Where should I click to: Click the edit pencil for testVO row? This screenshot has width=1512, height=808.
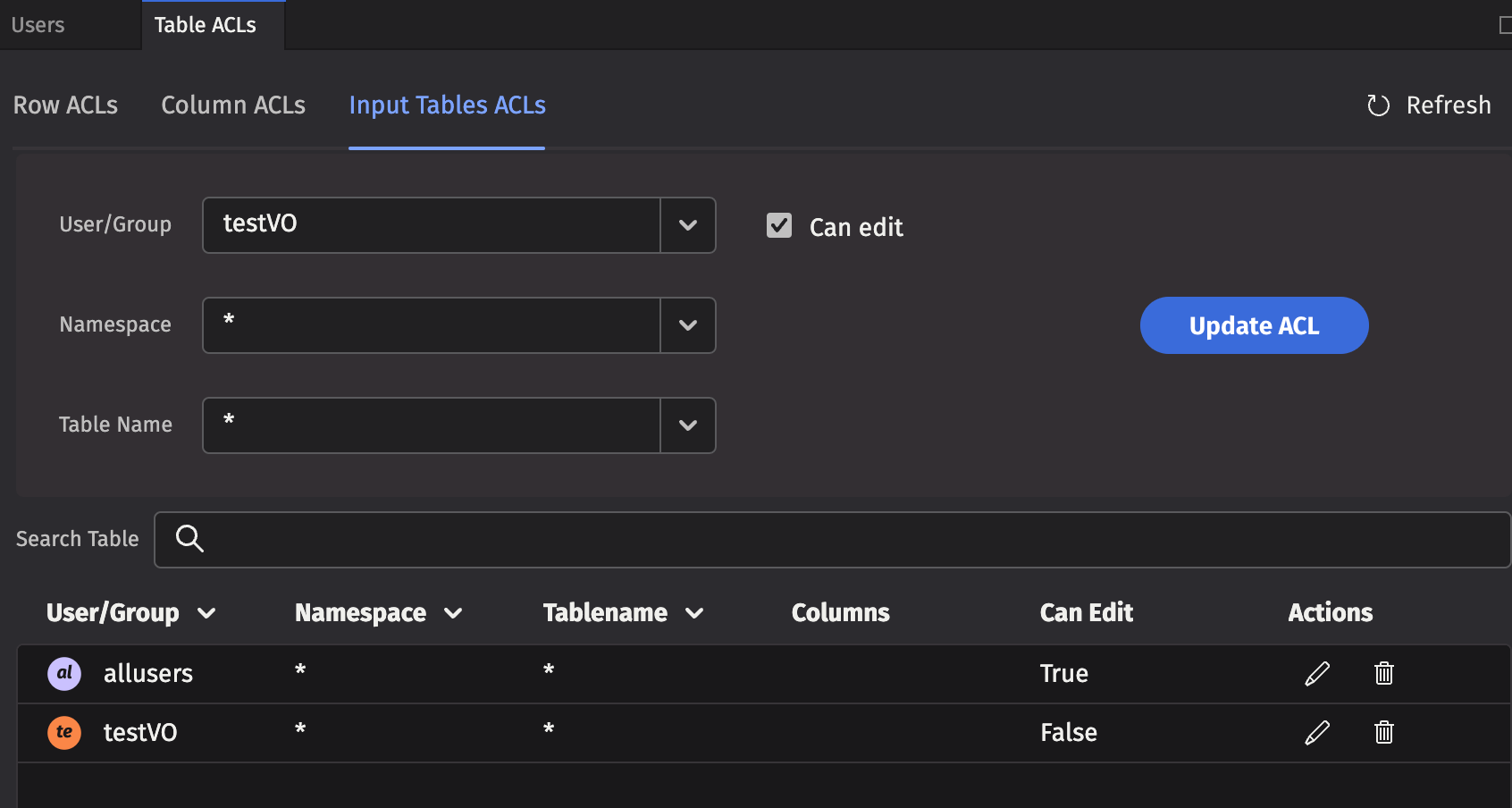click(x=1317, y=733)
